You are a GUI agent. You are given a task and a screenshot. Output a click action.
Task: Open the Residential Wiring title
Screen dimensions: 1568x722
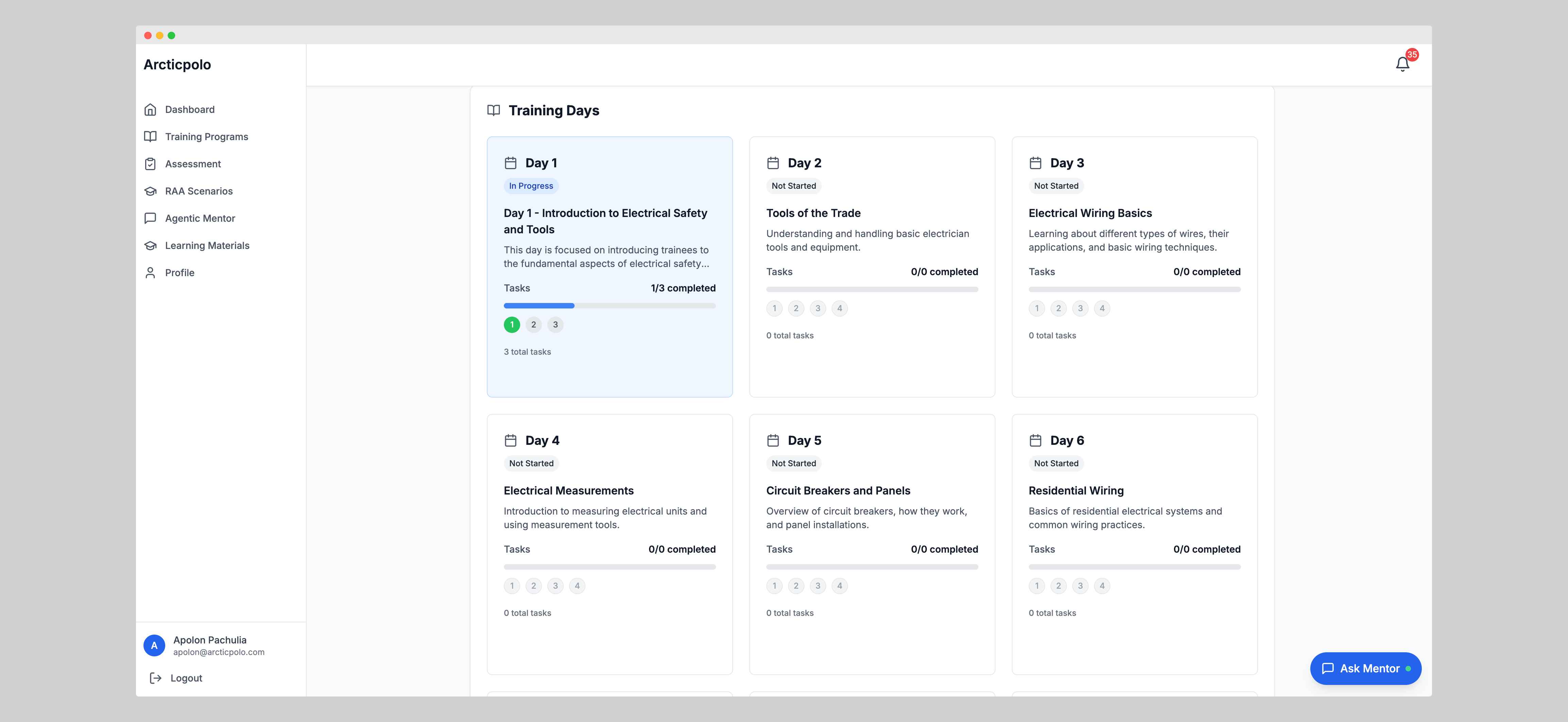(1076, 491)
